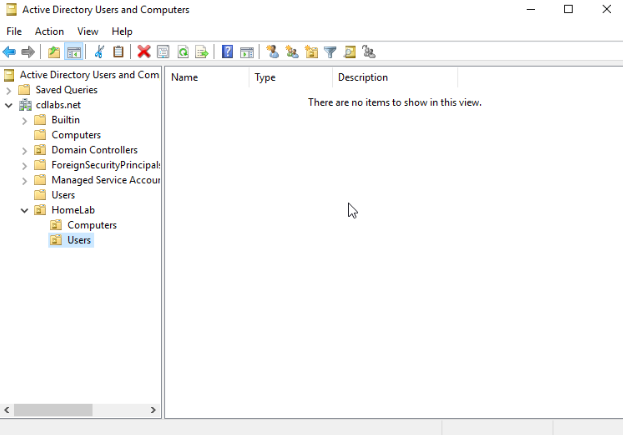Click tree pane scrollbar left arrow
This screenshot has width=623, height=435.
[x=7, y=410]
